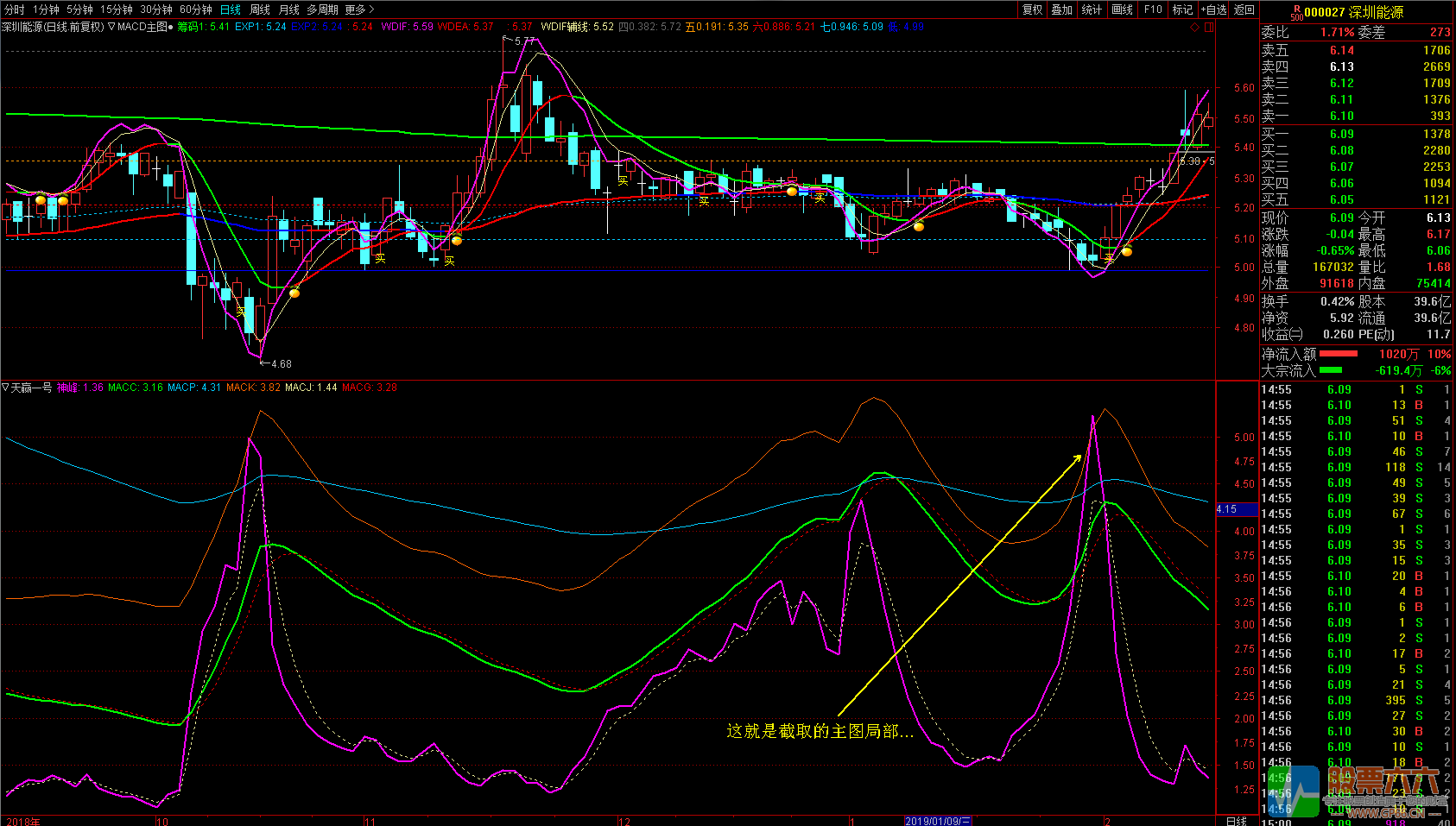Select the 卖四 6.13 order row

coord(1356,67)
